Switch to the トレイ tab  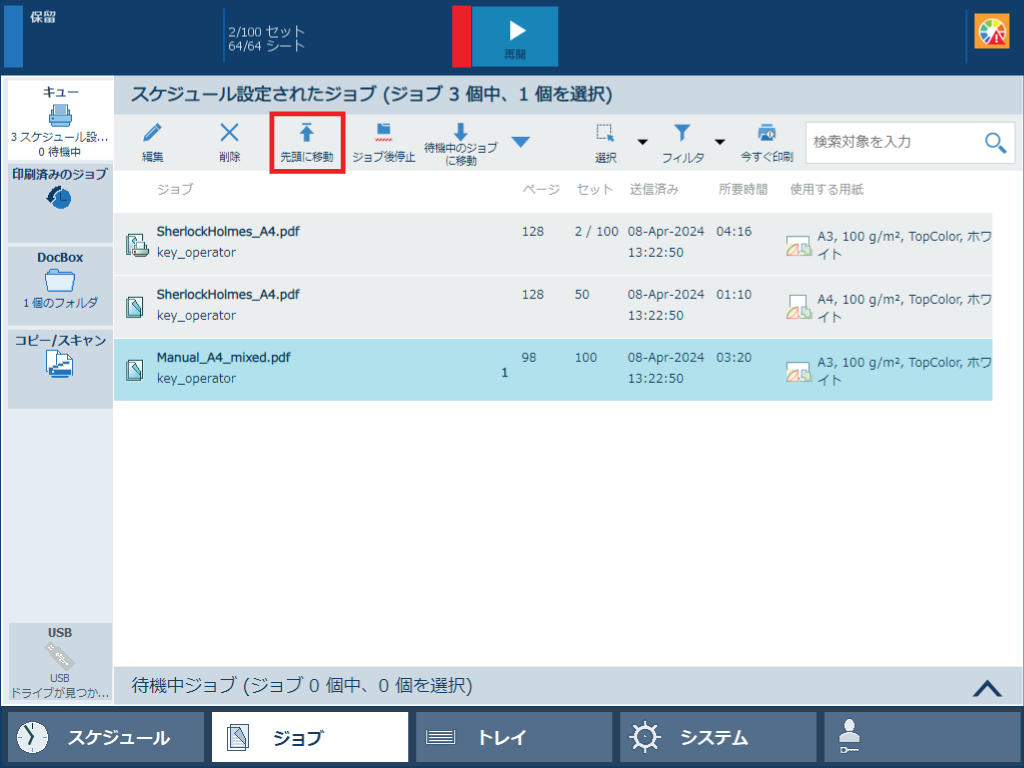(x=513, y=738)
